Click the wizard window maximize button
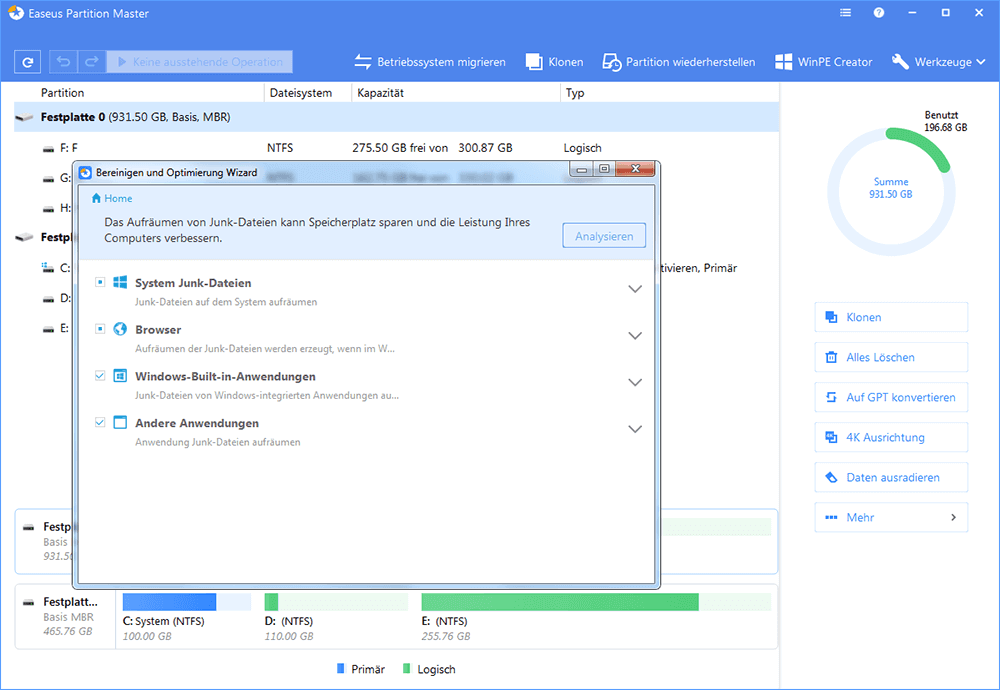This screenshot has height=690, width=1000. [x=604, y=168]
